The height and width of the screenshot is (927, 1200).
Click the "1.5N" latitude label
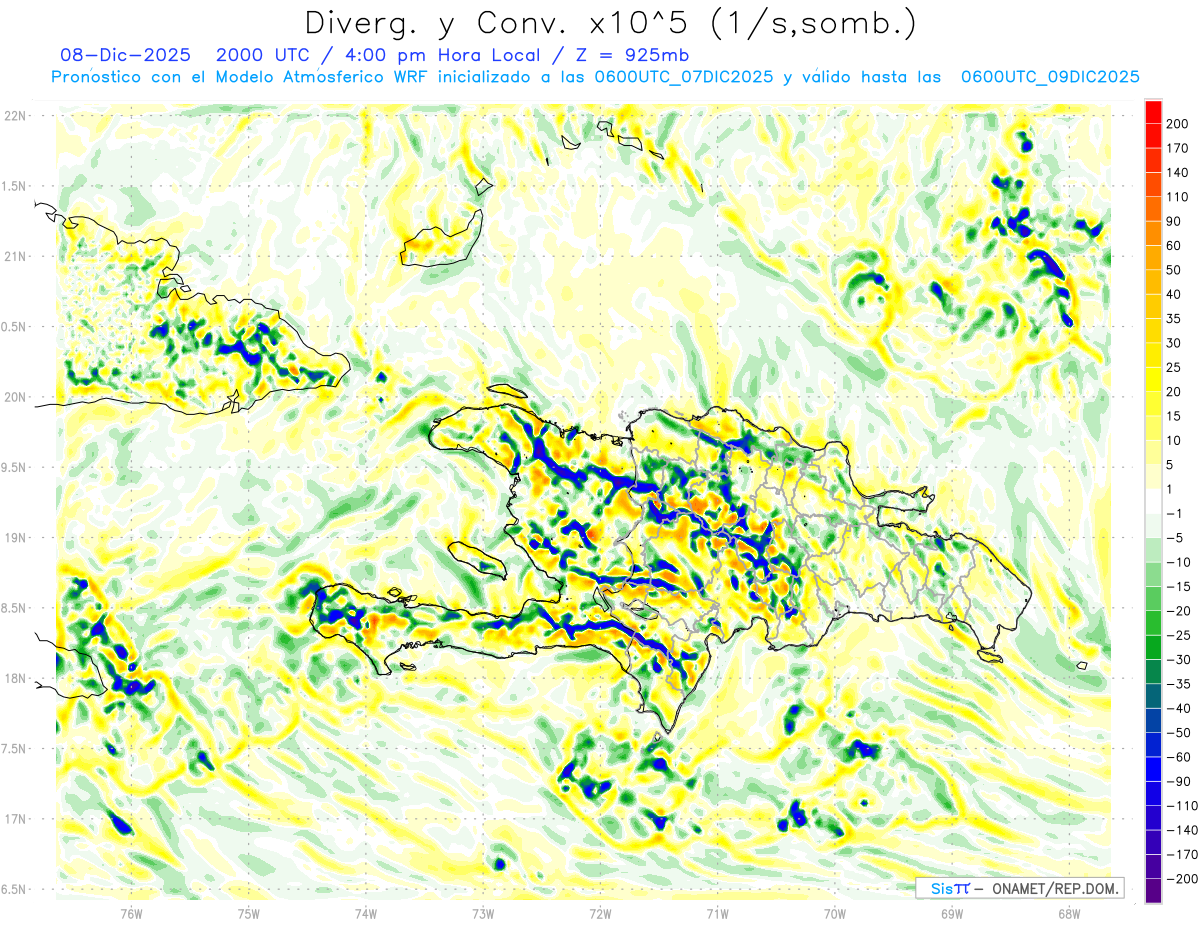coord(15,186)
